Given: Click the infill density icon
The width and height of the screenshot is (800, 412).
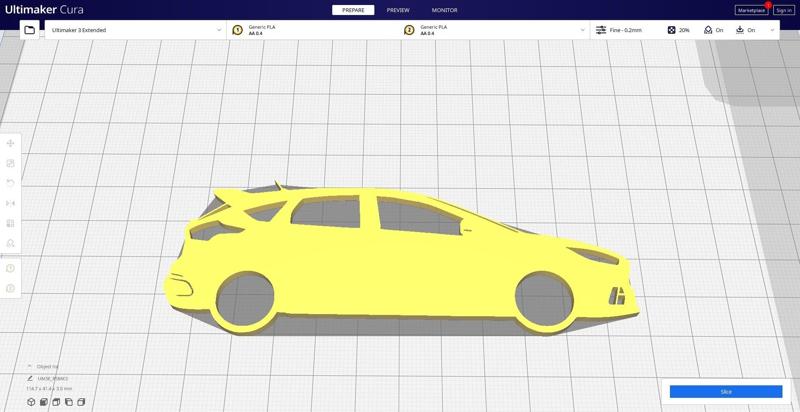Looking at the screenshot, I should click(671, 30).
